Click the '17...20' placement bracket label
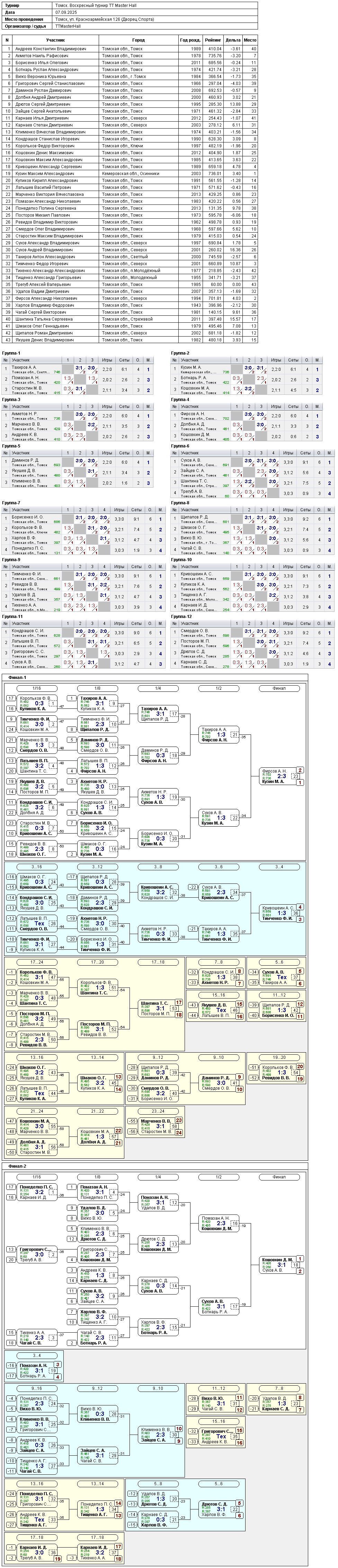338x1568 pixels. tap(97, 962)
